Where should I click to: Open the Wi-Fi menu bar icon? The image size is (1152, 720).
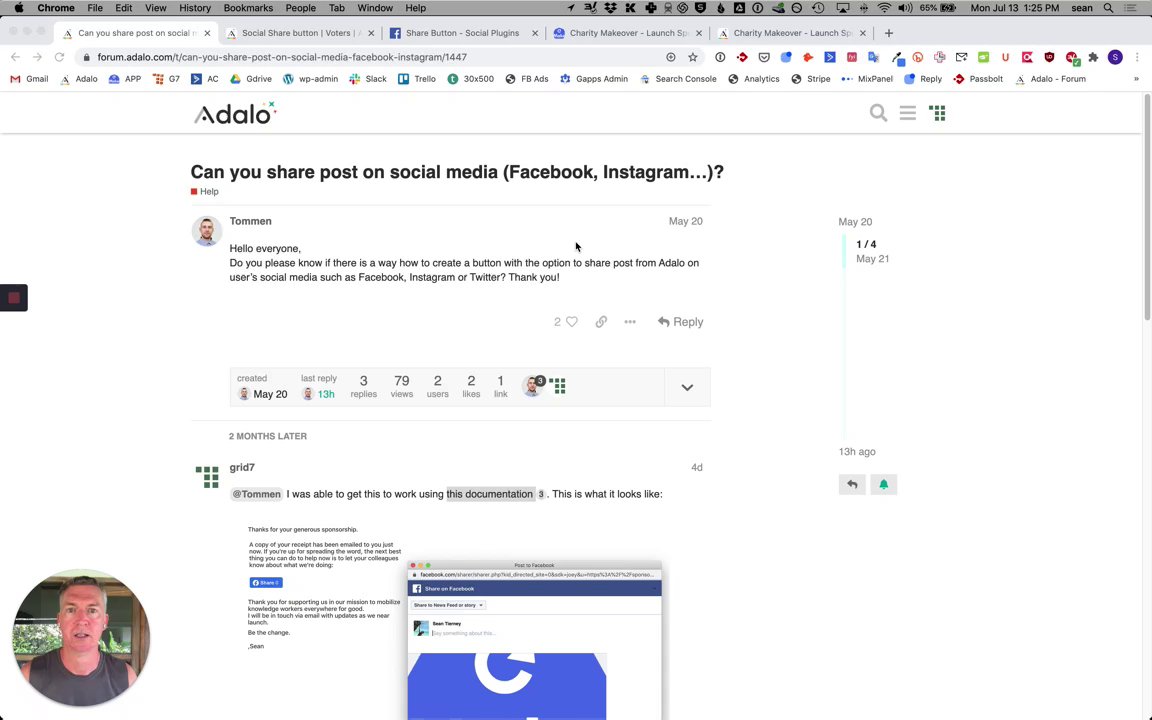[x=884, y=8]
